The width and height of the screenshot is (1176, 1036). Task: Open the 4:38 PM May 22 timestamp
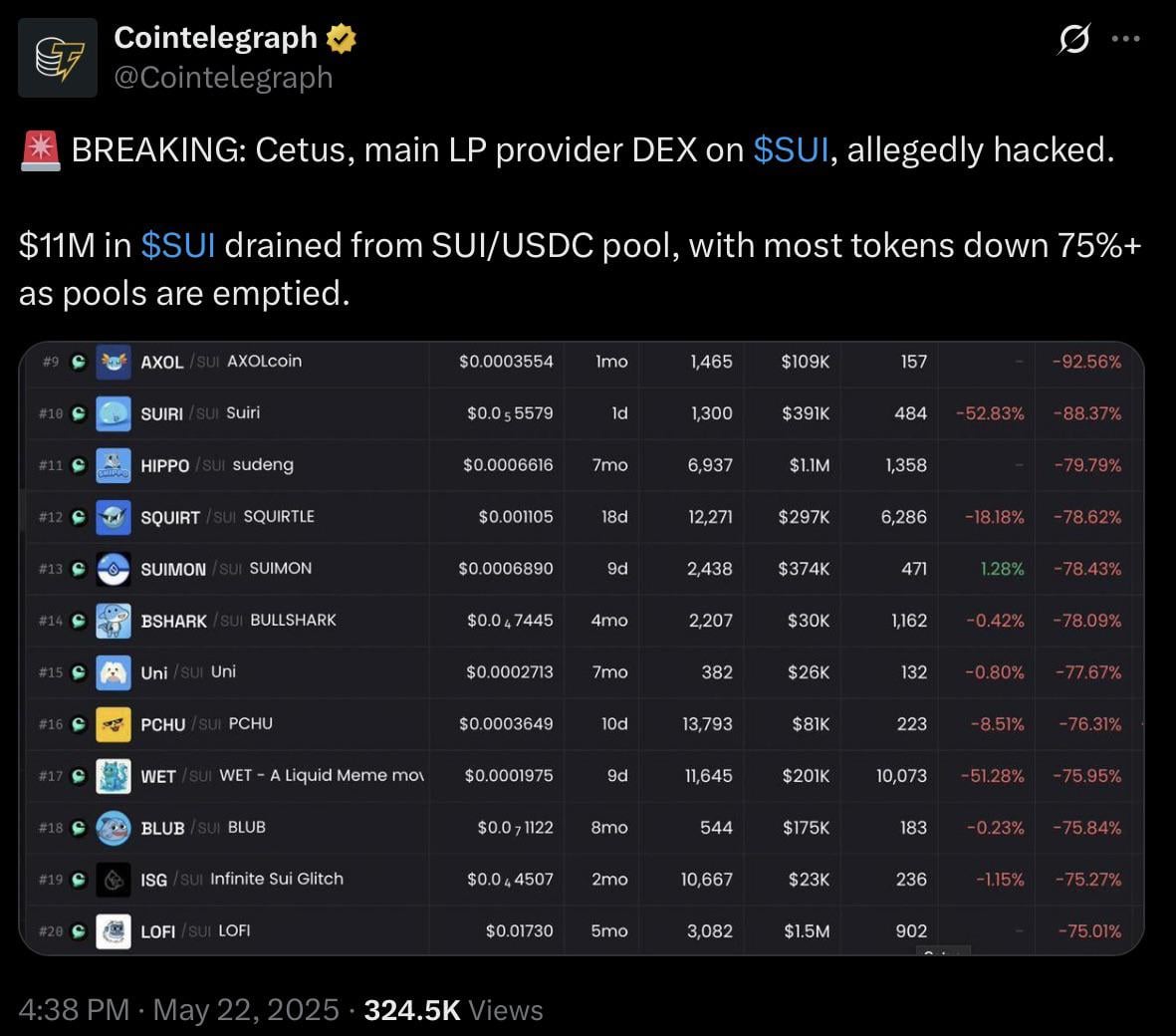(x=178, y=1010)
